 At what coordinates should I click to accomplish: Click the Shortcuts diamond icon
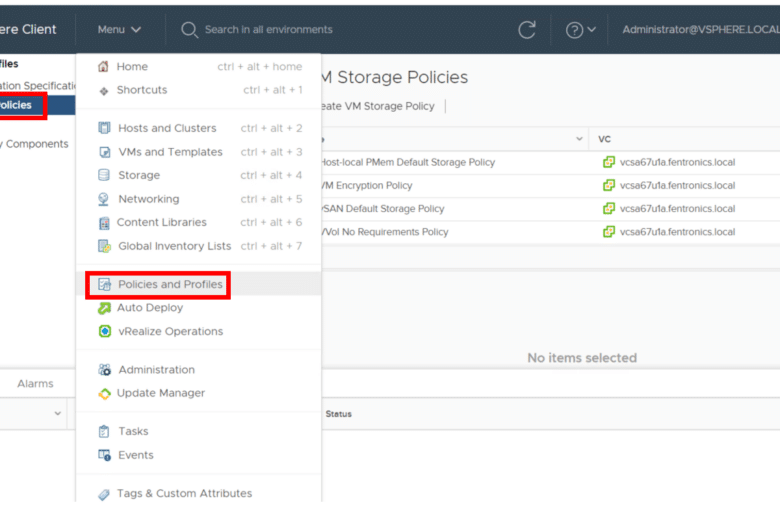[103, 91]
